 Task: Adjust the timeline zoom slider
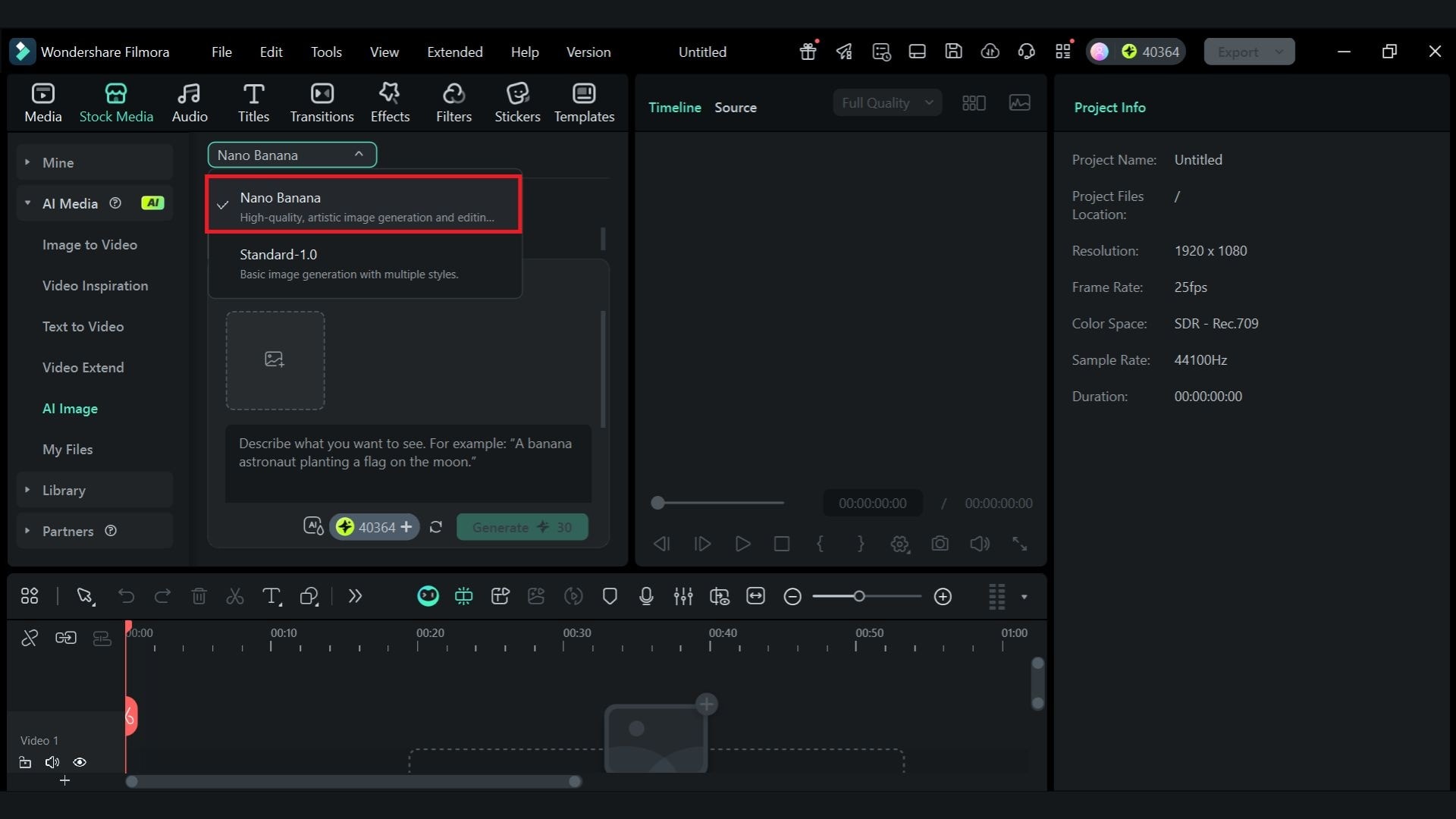click(x=859, y=597)
